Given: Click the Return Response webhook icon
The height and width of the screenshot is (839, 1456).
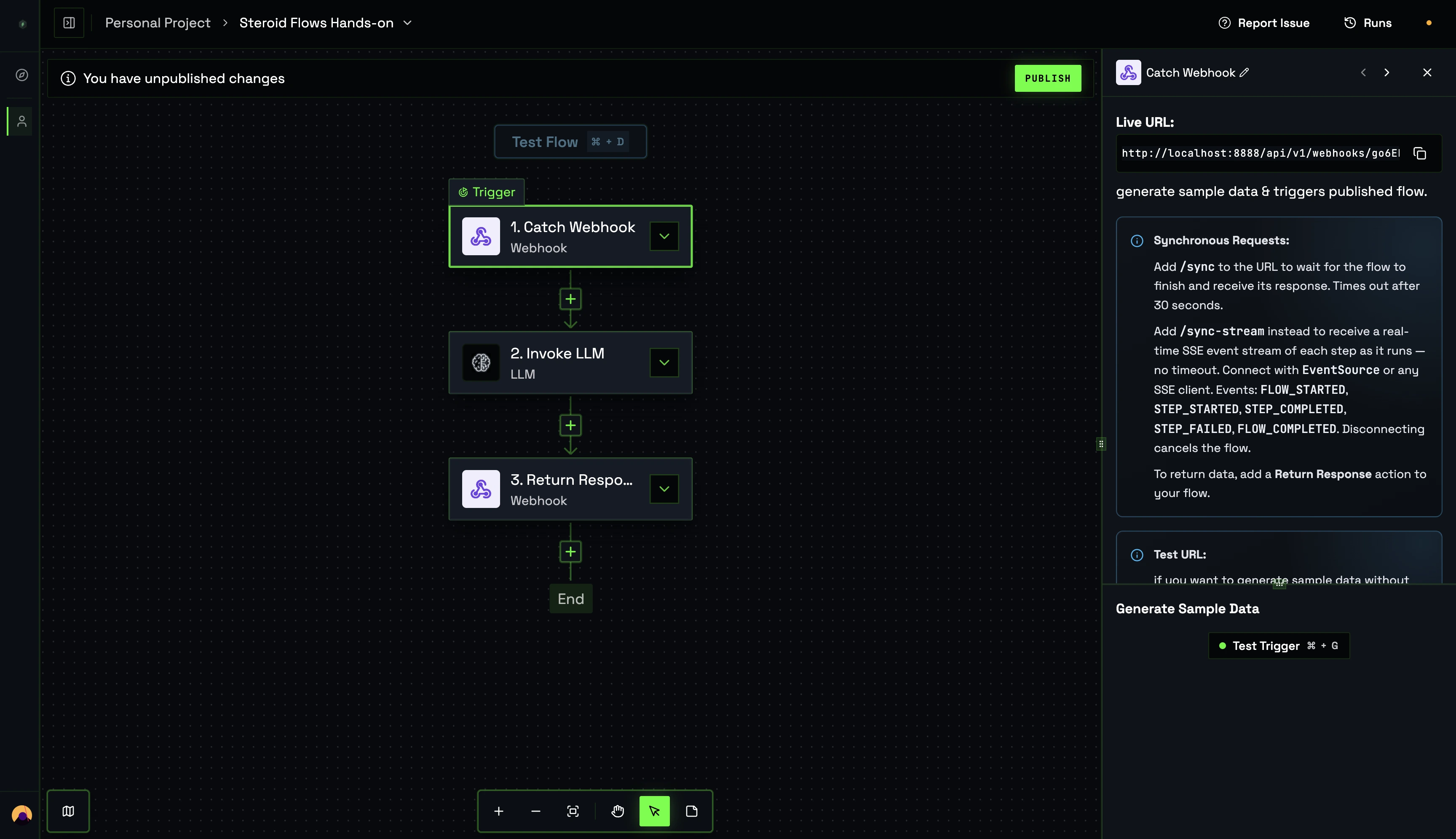Looking at the screenshot, I should click(481, 489).
